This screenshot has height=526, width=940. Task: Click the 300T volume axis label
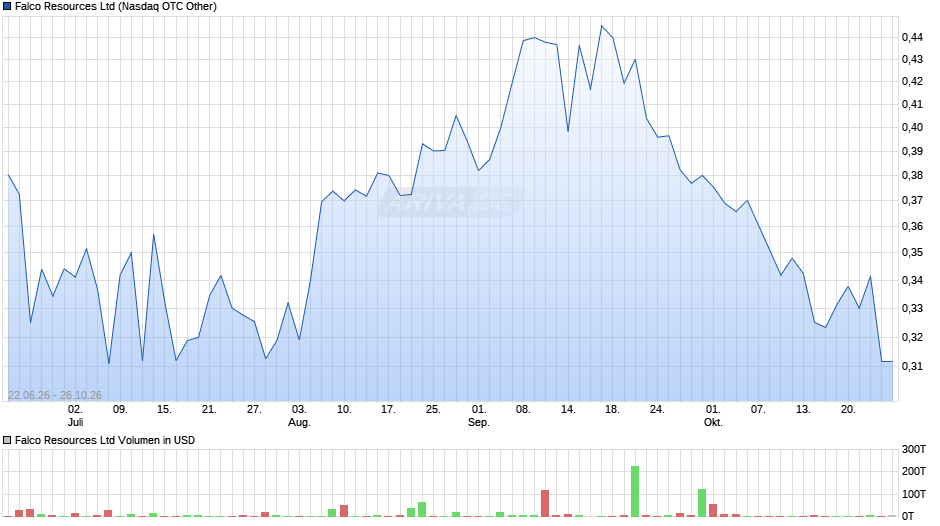click(914, 449)
